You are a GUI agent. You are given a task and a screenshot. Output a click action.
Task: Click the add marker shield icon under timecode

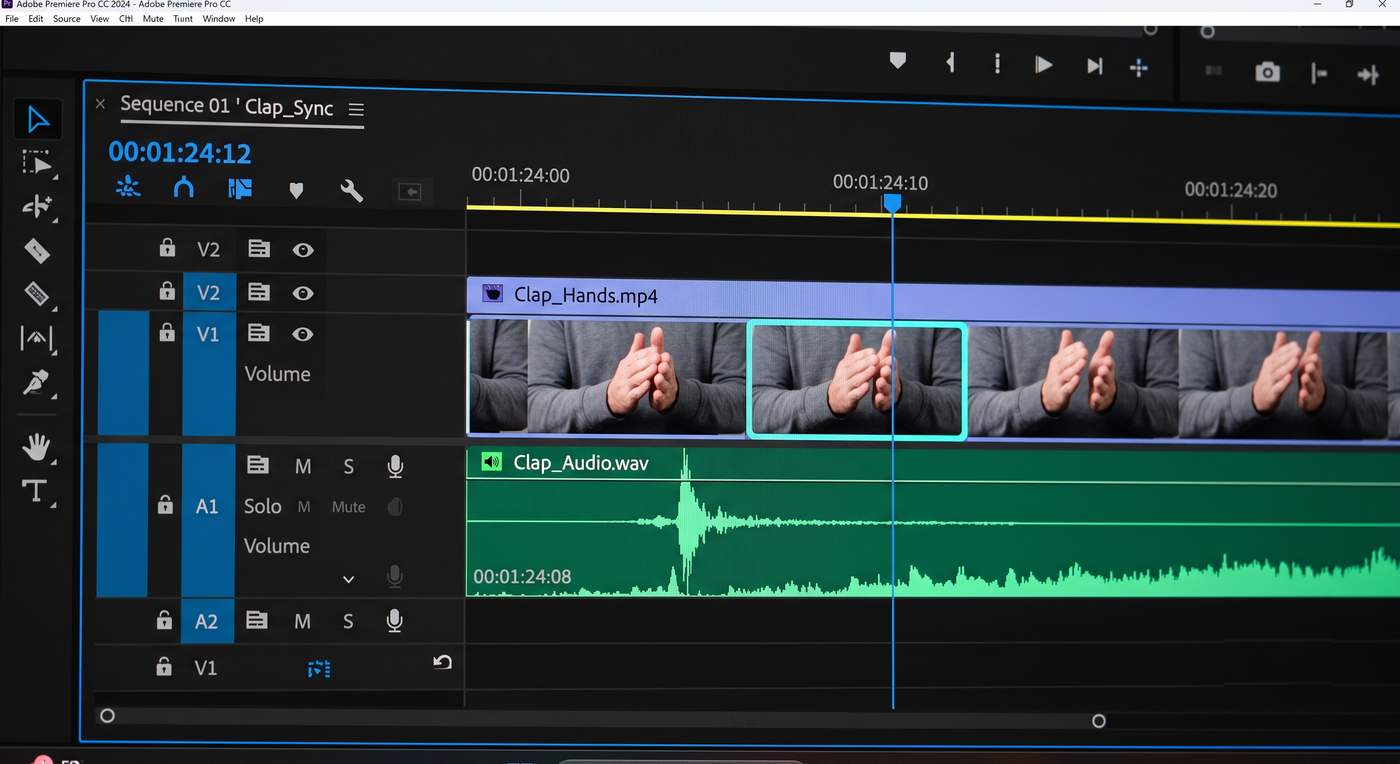[296, 190]
